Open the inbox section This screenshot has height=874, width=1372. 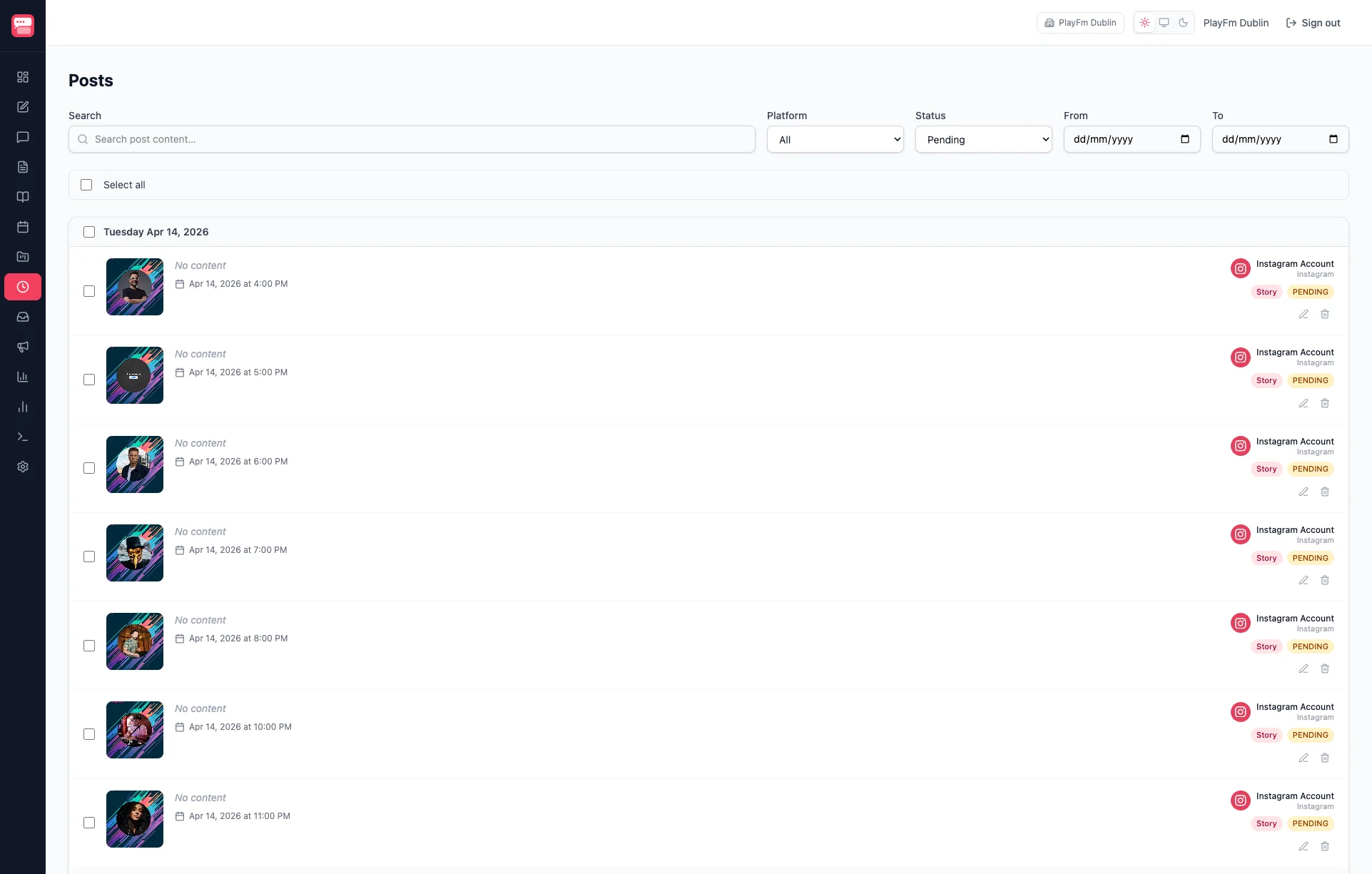23,317
